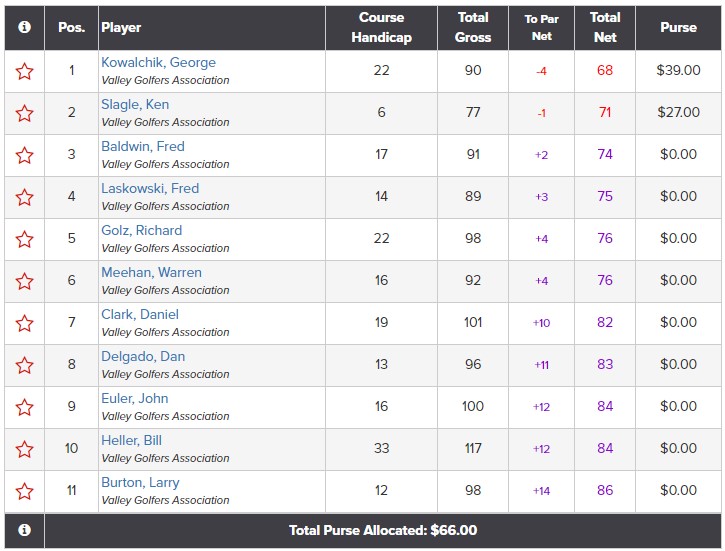725x551 pixels.
Task: Click the Total Net column header
Action: coord(605,27)
